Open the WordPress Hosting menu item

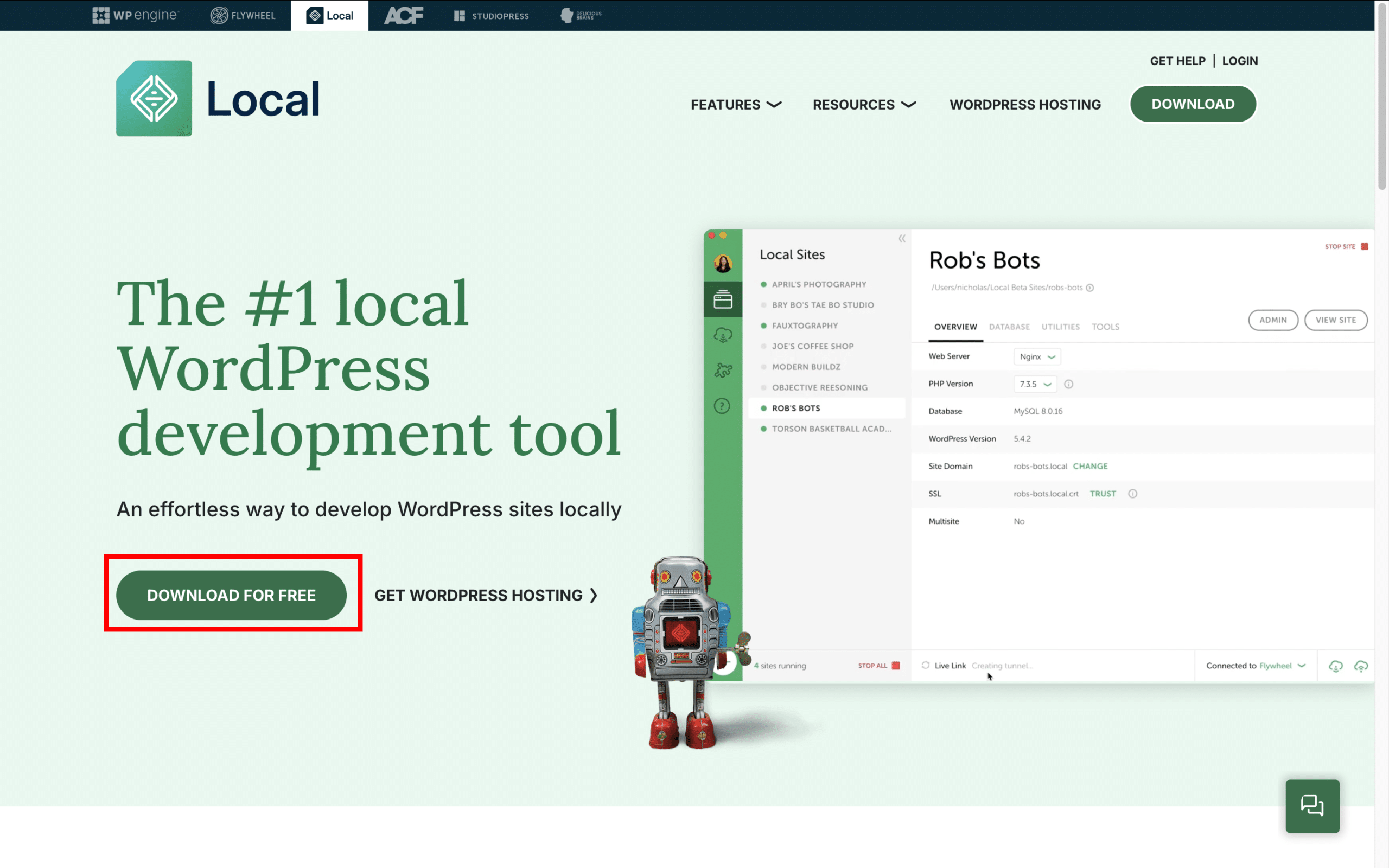[x=1025, y=105]
